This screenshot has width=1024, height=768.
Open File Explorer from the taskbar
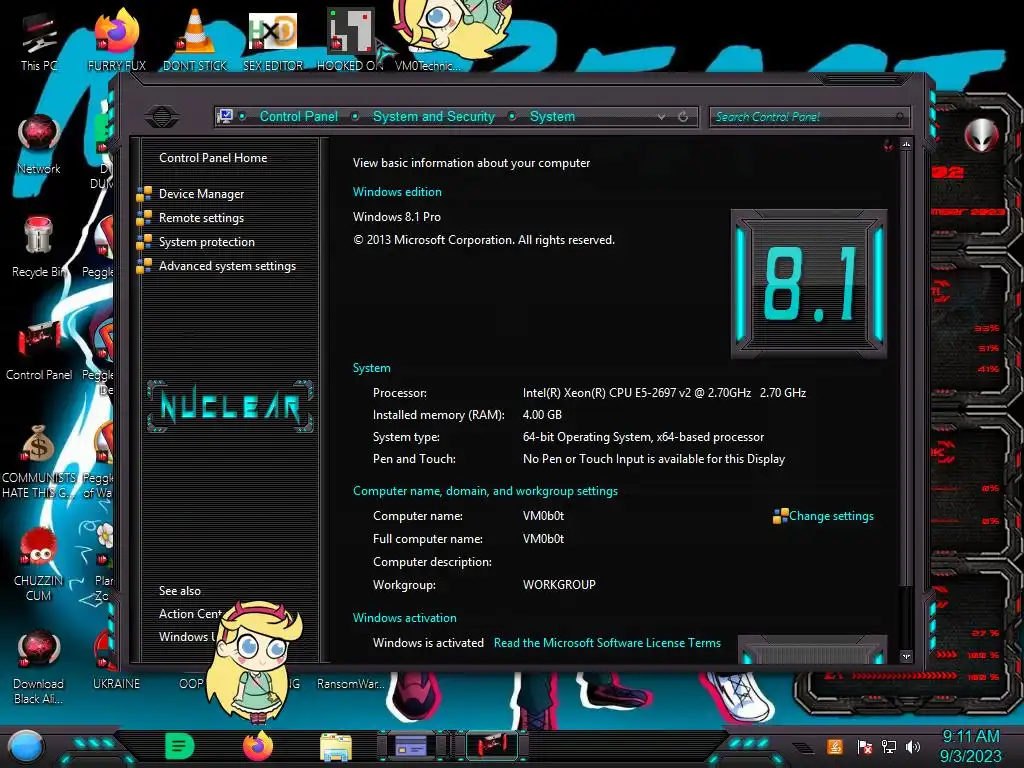336,746
